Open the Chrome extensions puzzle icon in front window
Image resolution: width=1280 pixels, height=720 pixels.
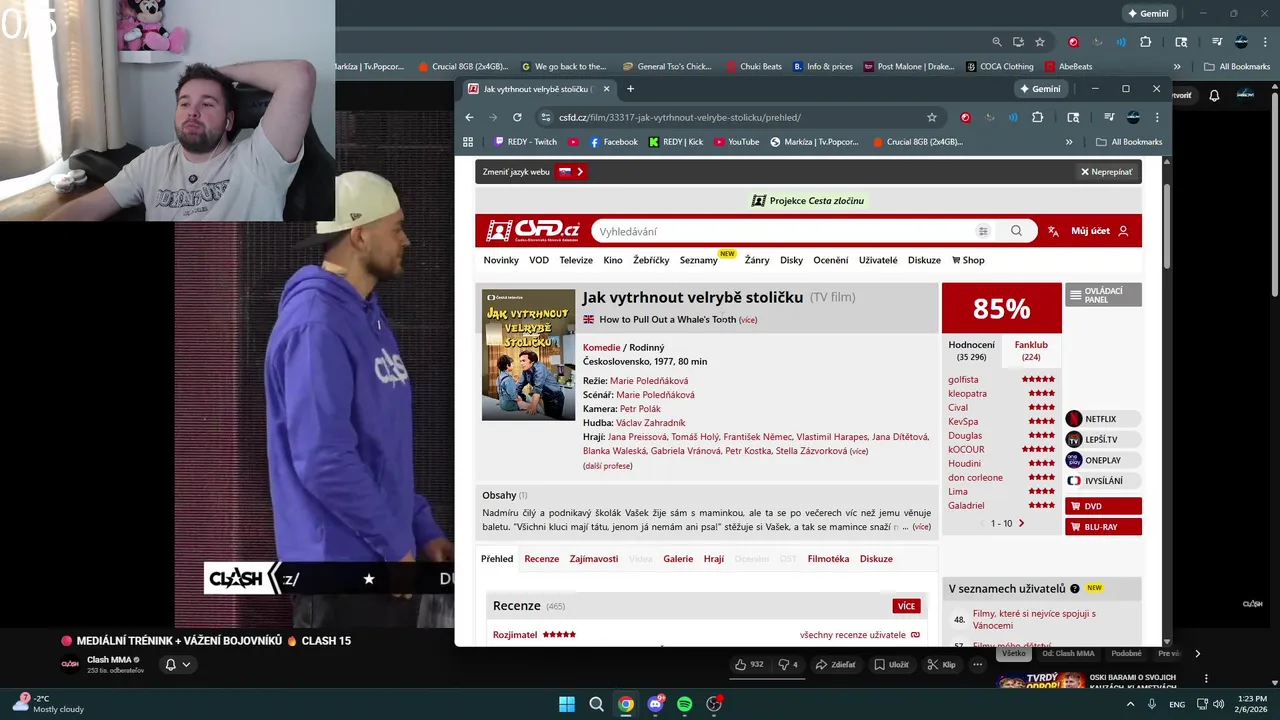[1037, 117]
